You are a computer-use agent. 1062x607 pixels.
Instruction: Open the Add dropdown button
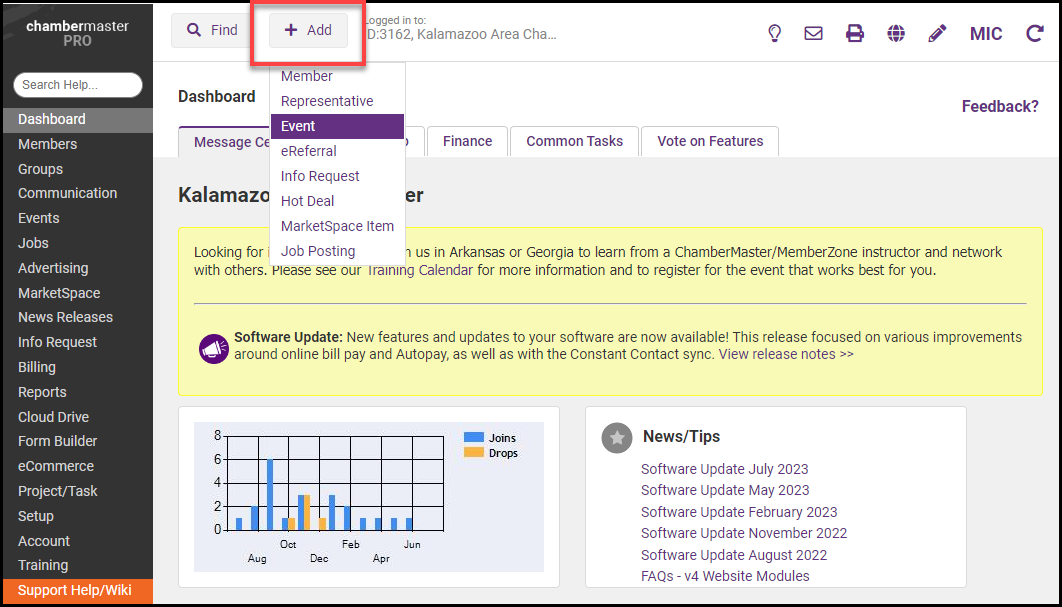click(x=308, y=30)
